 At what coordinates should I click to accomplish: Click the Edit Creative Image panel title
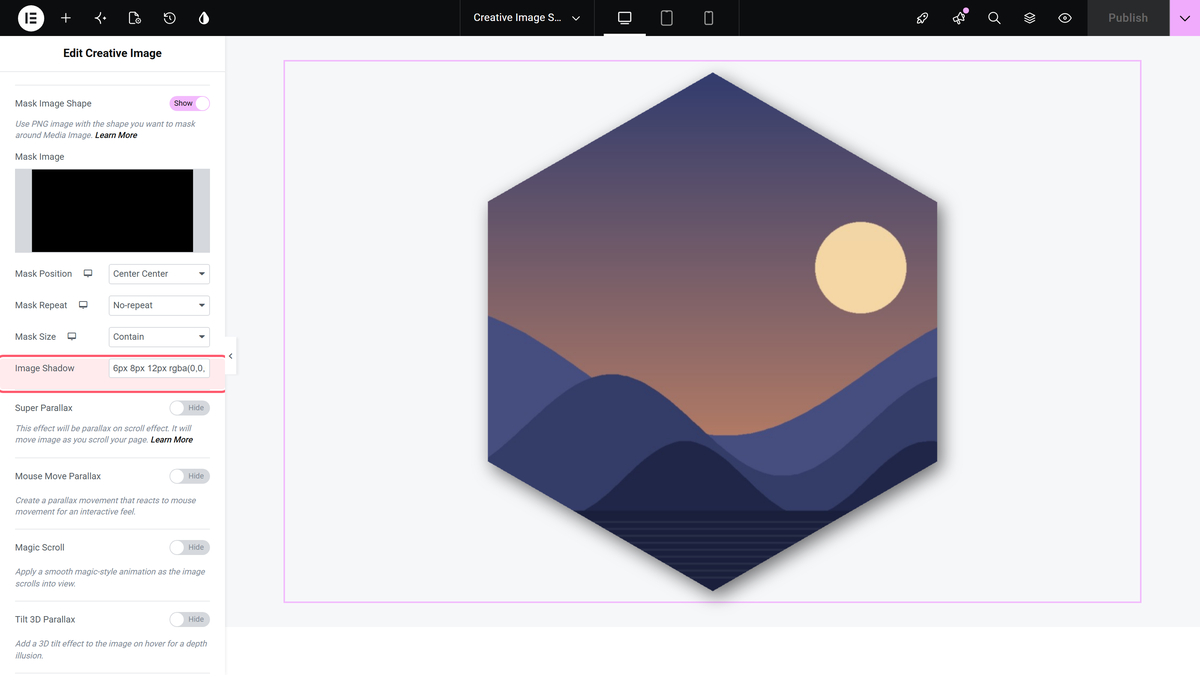112,53
